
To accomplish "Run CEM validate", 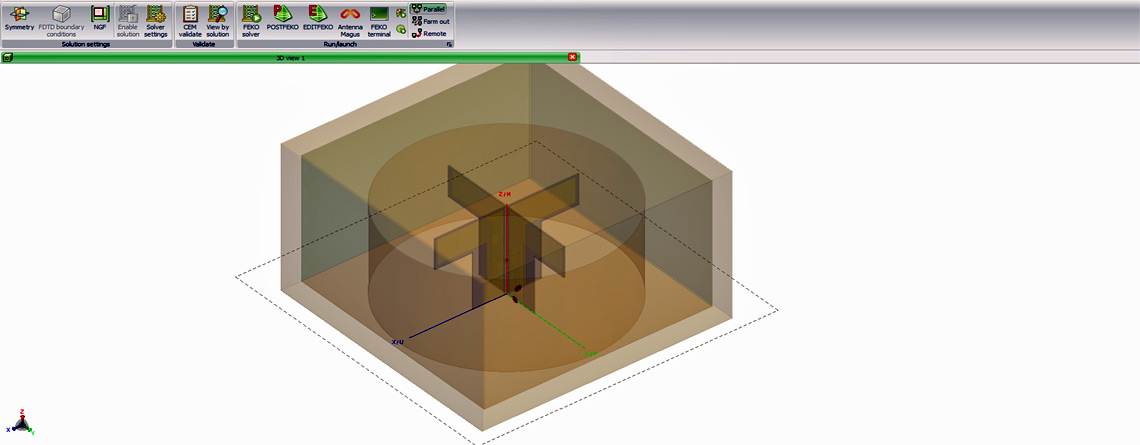I will (x=190, y=20).
